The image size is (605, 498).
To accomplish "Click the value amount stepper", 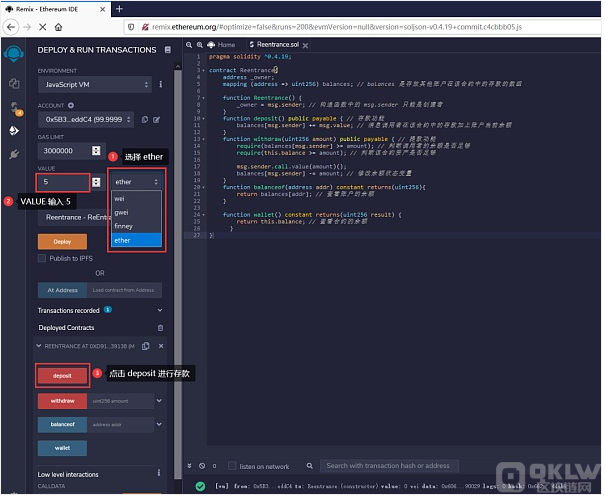I will coord(96,182).
